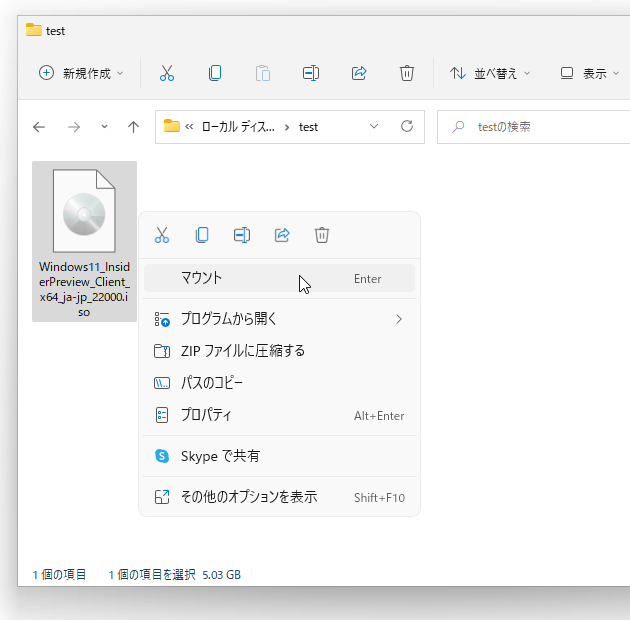Choose マウント (Mount) from the context menu
Viewport: 630px width, 620px height.
(279, 278)
